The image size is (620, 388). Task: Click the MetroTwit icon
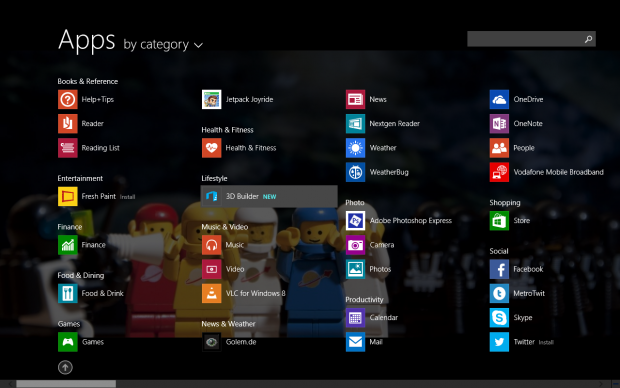coord(499,293)
